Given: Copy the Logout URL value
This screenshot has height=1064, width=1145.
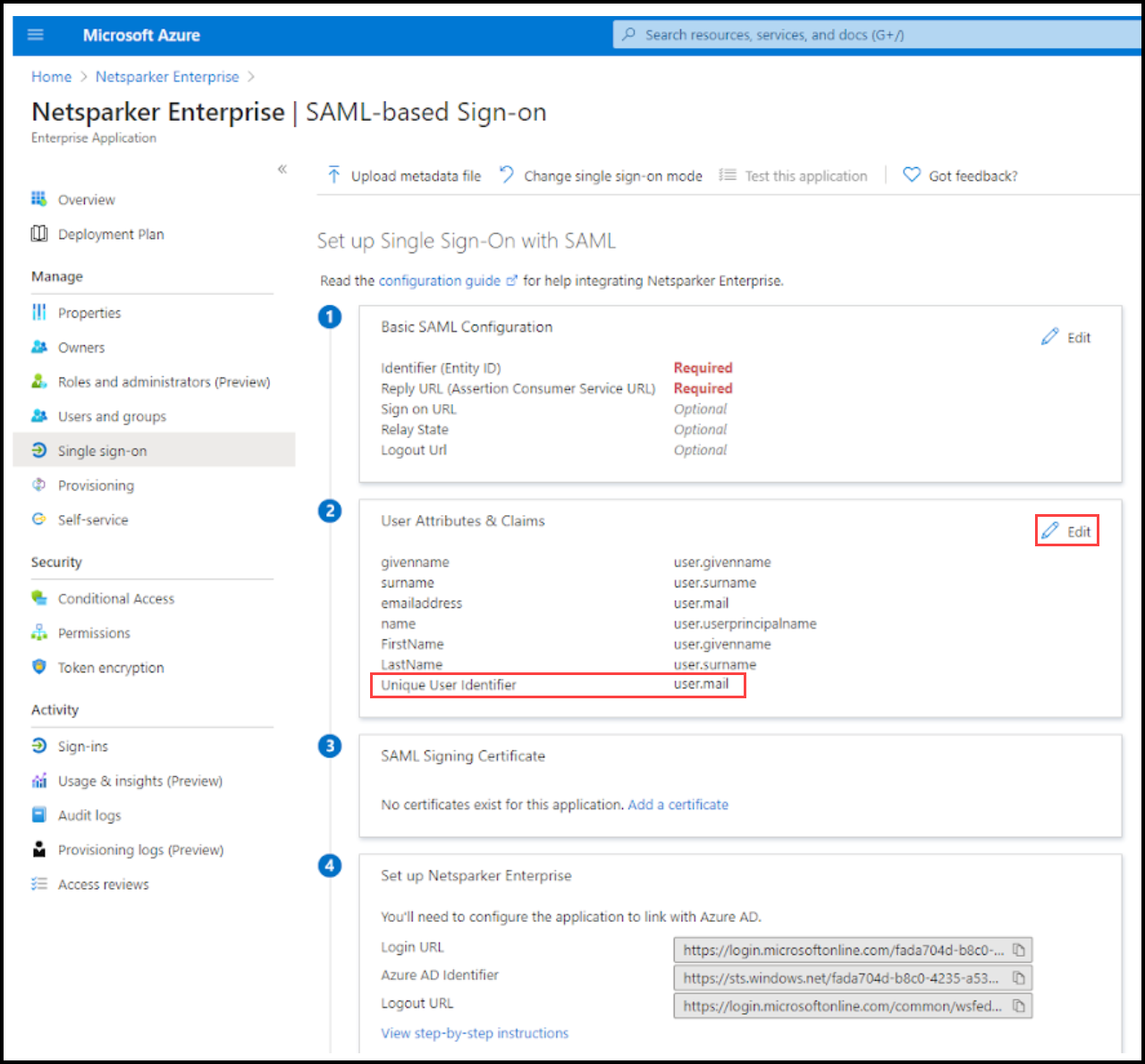Looking at the screenshot, I should point(1019,1006).
